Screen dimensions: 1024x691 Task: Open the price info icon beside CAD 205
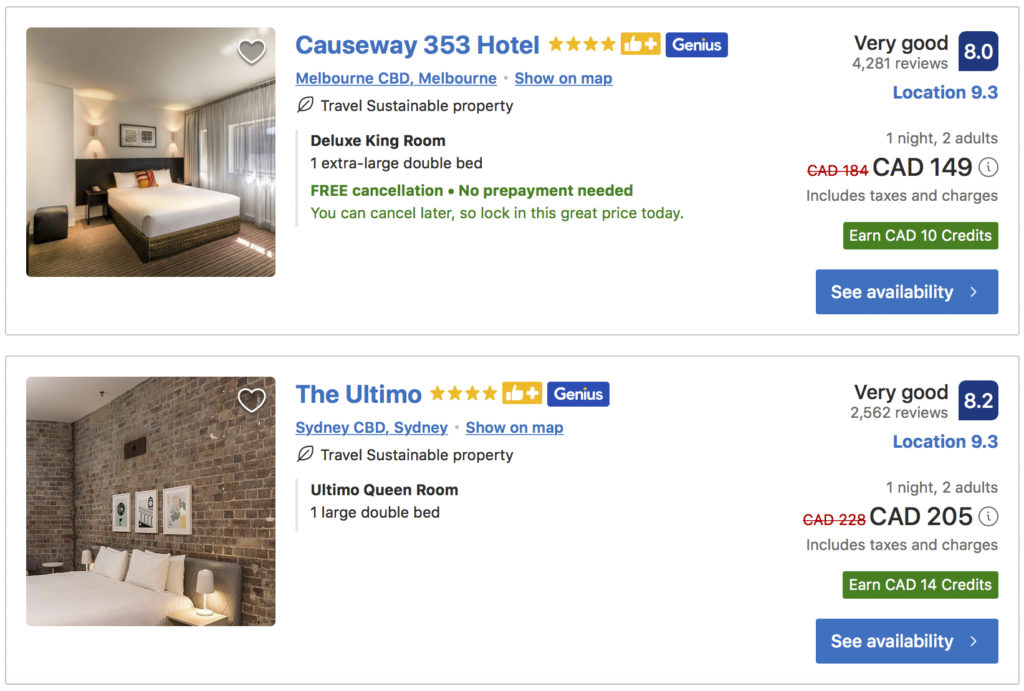(989, 517)
